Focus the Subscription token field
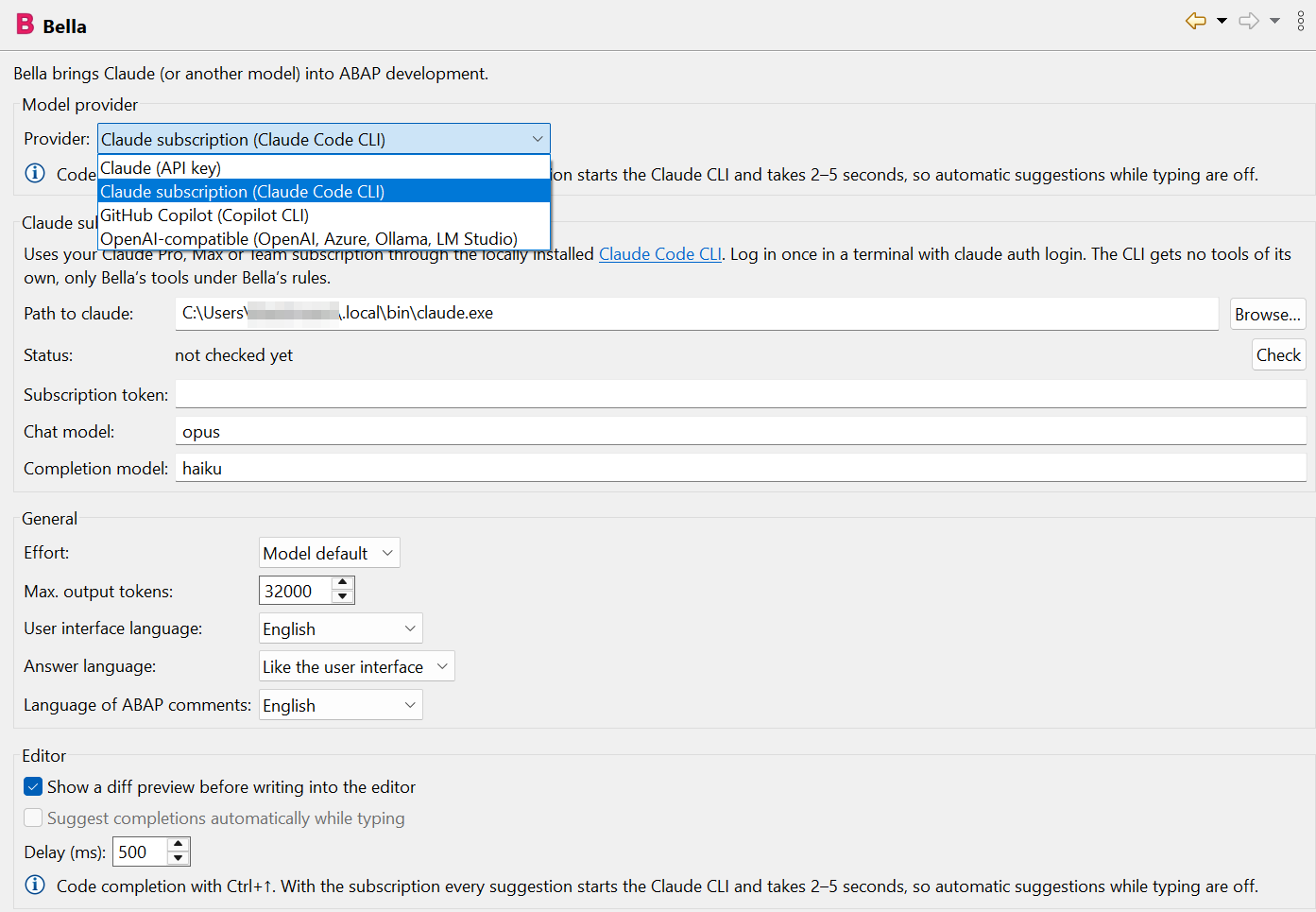The height and width of the screenshot is (912, 1316). [x=741, y=394]
